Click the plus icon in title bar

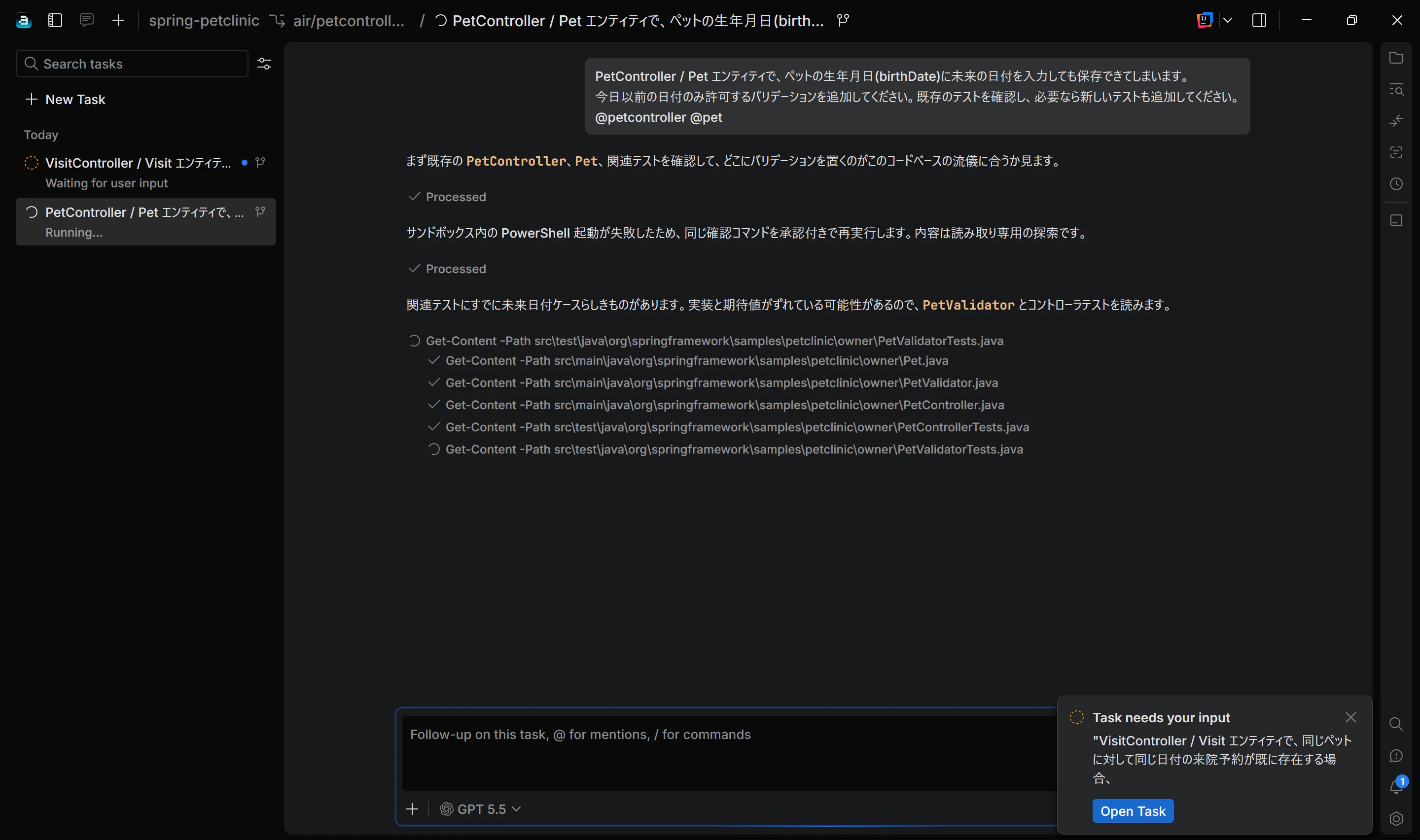tap(118, 20)
